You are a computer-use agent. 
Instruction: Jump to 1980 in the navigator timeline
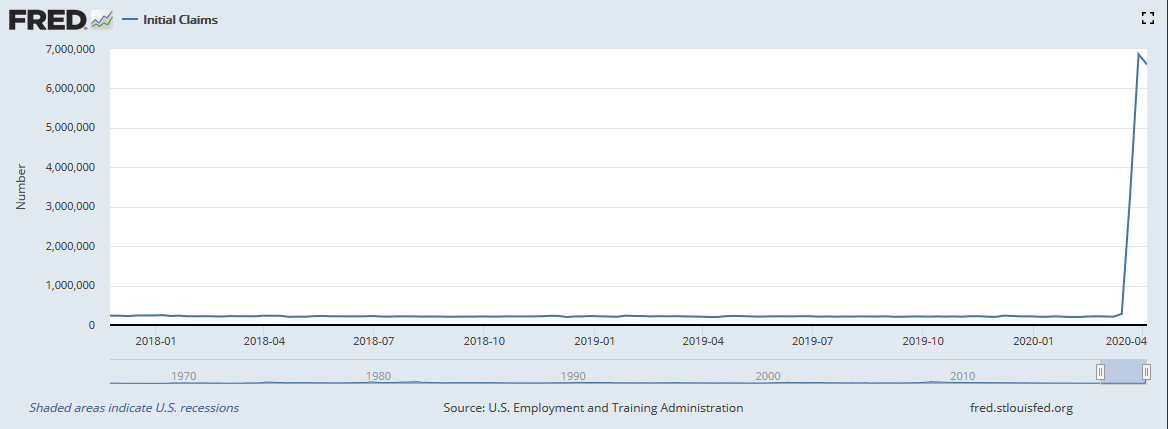[x=378, y=376]
